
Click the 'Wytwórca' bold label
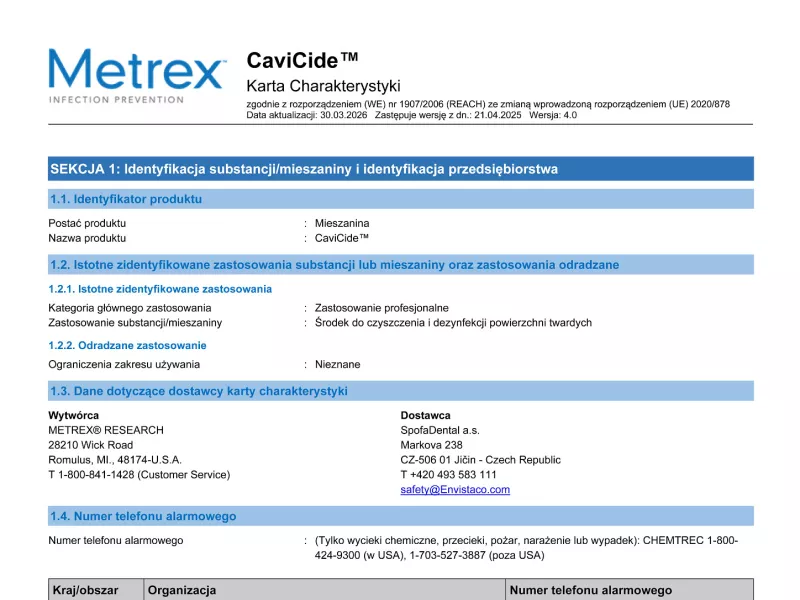pos(73,415)
